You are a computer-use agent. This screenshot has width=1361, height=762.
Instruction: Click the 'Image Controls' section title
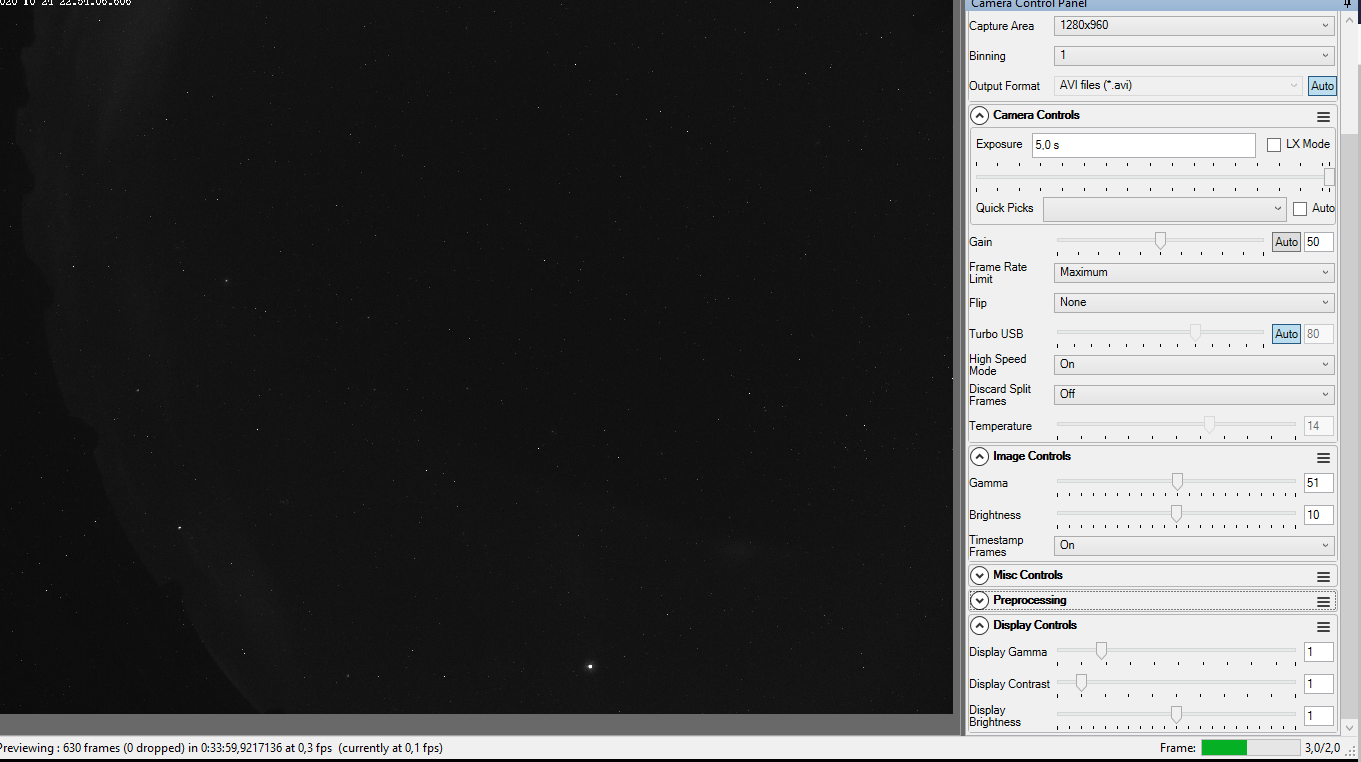coord(1032,456)
